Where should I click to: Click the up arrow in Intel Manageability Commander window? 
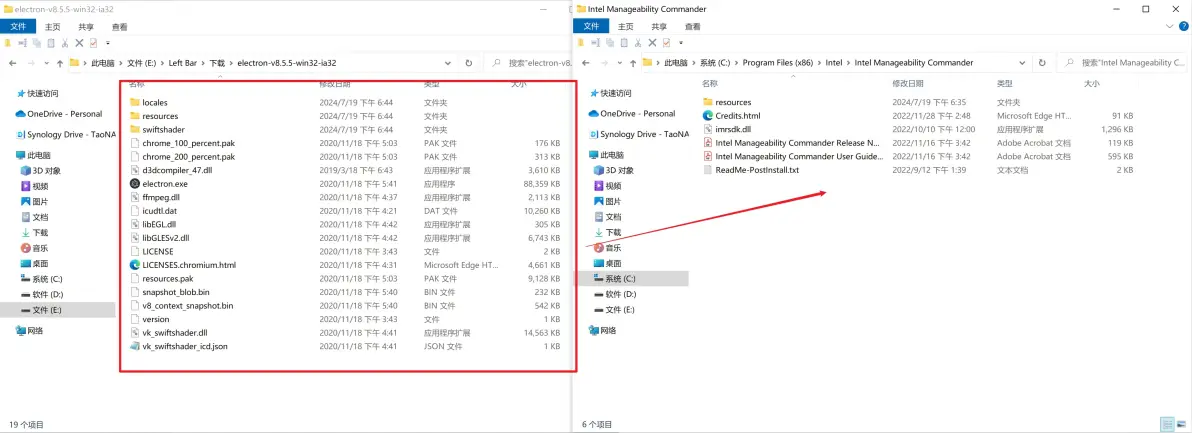pyautogui.click(x=631, y=62)
